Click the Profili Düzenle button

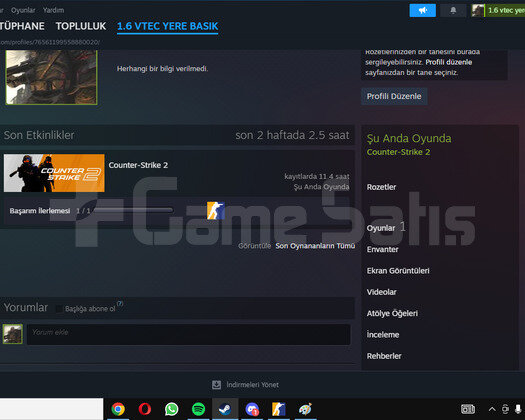pos(394,96)
